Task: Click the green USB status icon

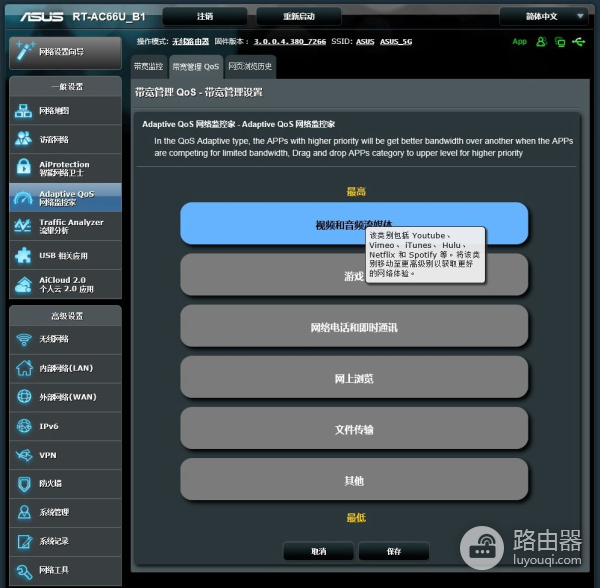Action: (x=579, y=41)
